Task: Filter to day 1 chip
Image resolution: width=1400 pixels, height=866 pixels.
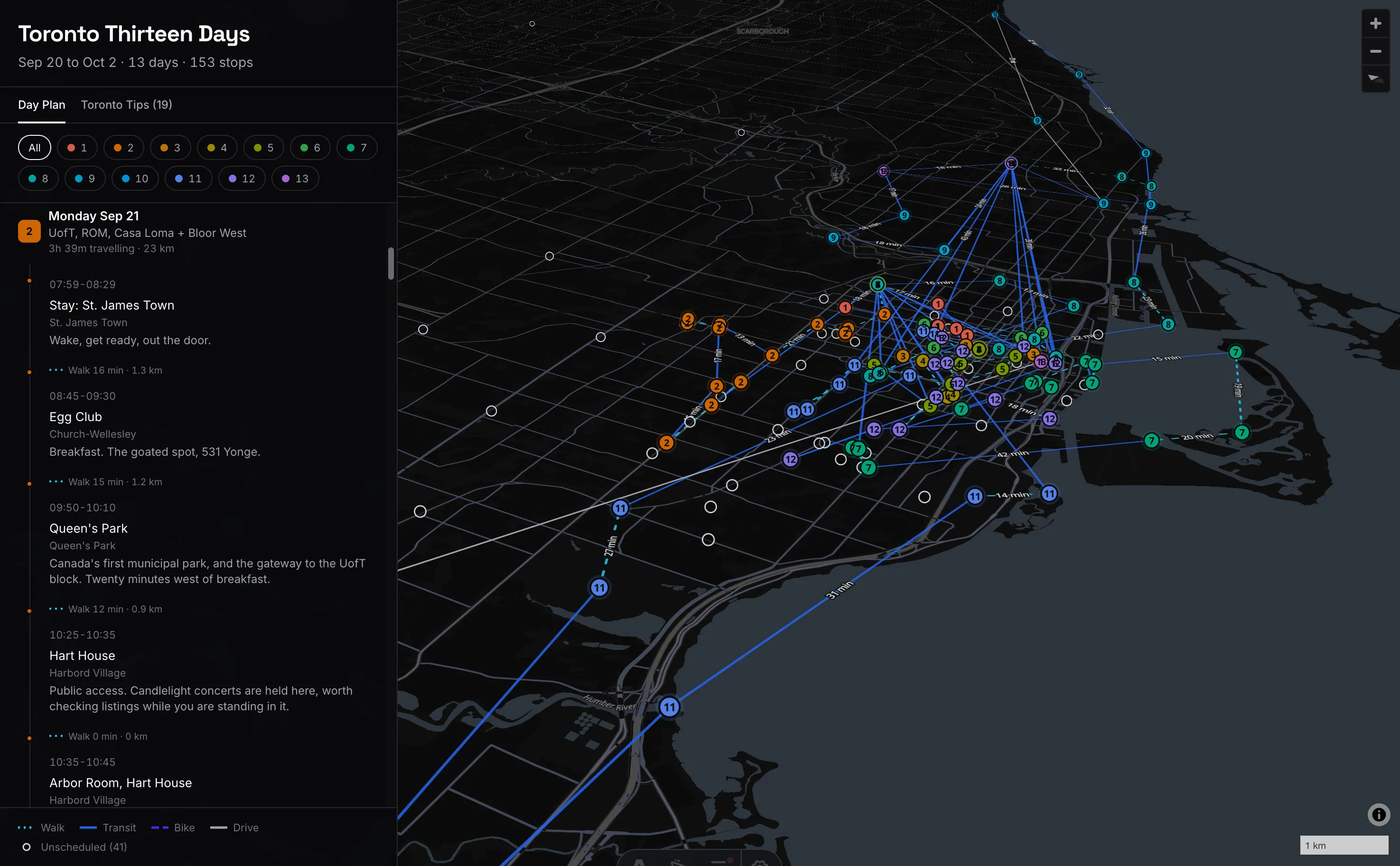Action: tap(77, 148)
